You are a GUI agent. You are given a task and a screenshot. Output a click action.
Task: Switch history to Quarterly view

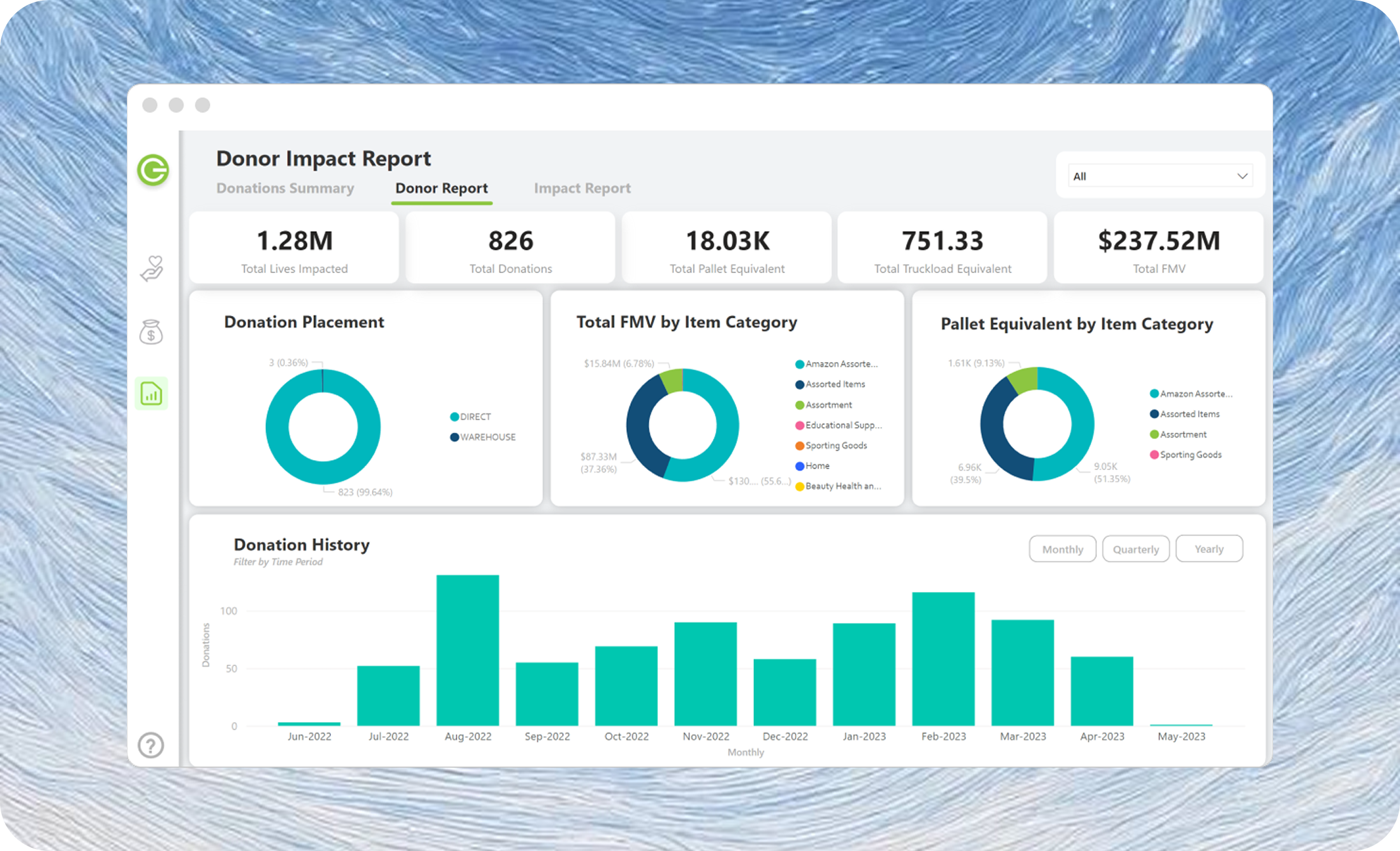[1135, 549]
